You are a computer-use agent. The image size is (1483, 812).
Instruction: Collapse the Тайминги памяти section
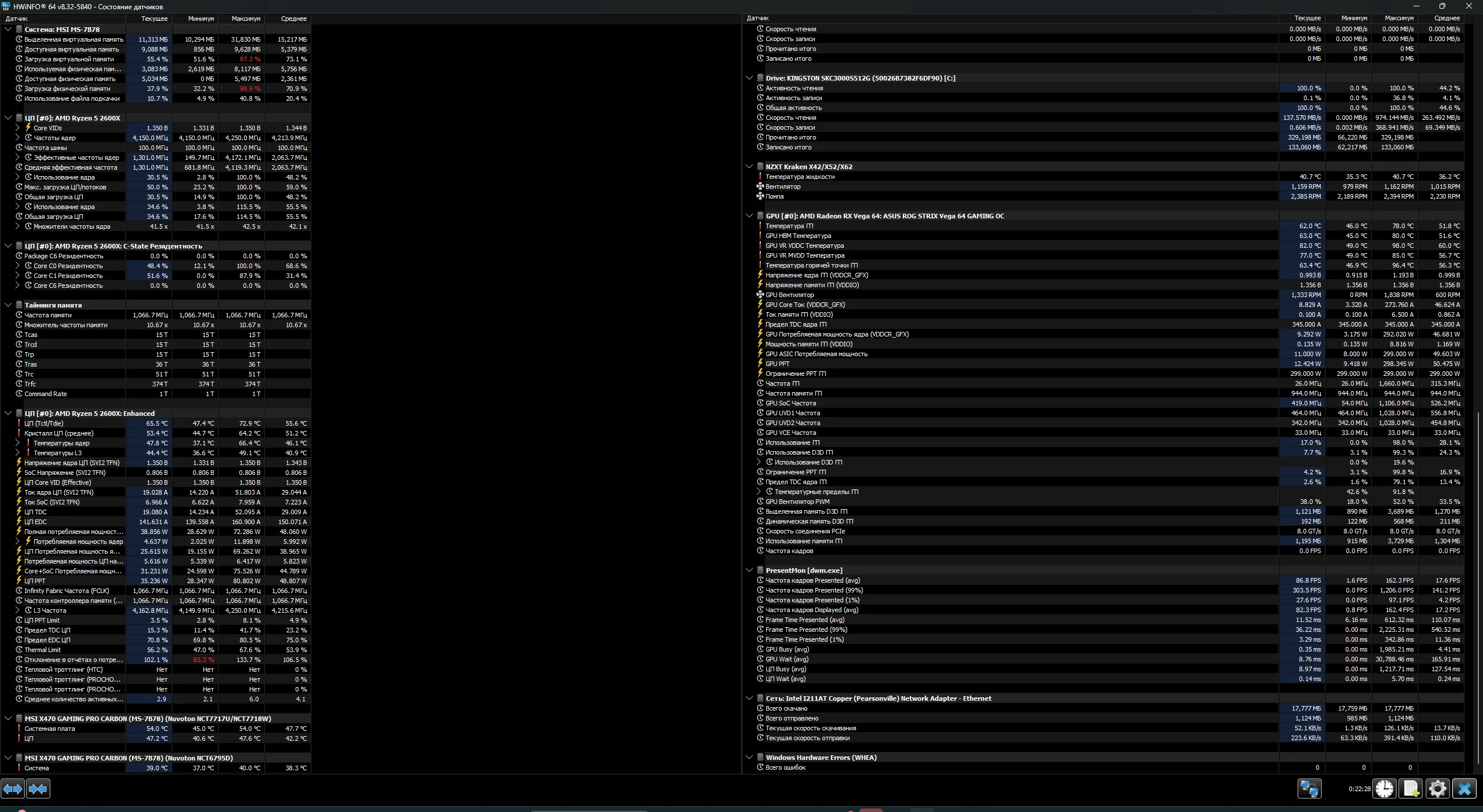coord(8,305)
